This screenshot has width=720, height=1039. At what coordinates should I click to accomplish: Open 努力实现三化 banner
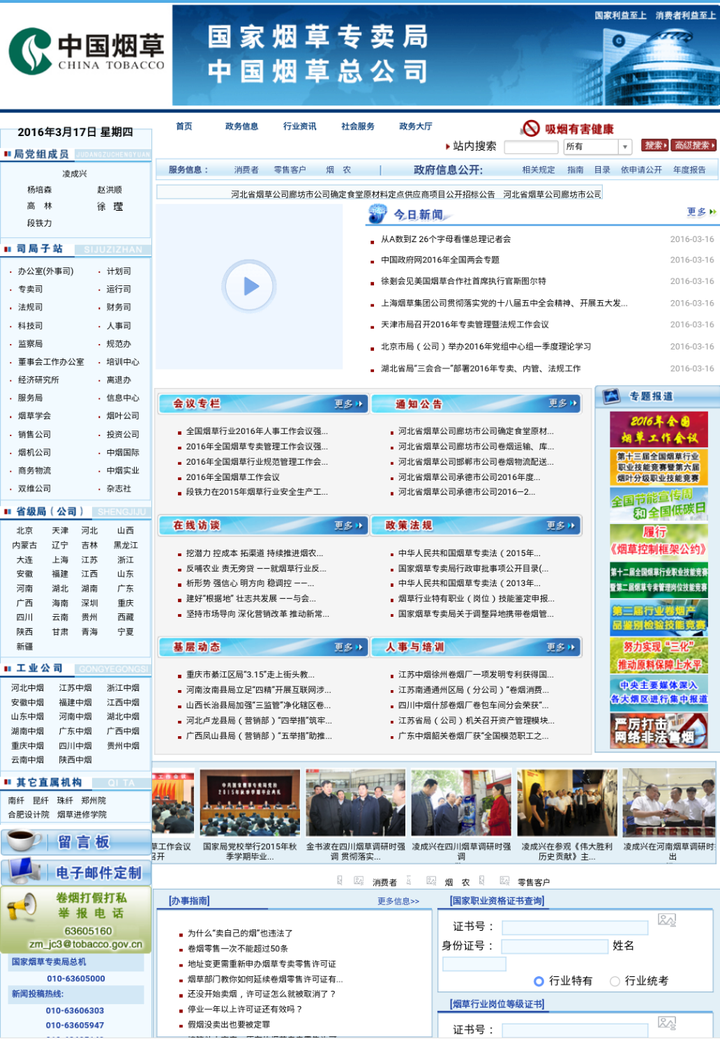click(658, 655)
